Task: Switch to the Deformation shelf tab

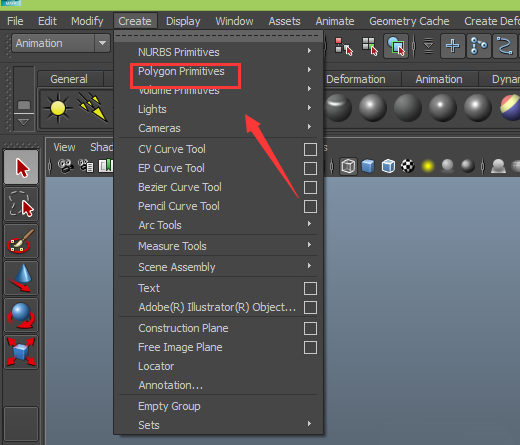Action: pos(356,79)
